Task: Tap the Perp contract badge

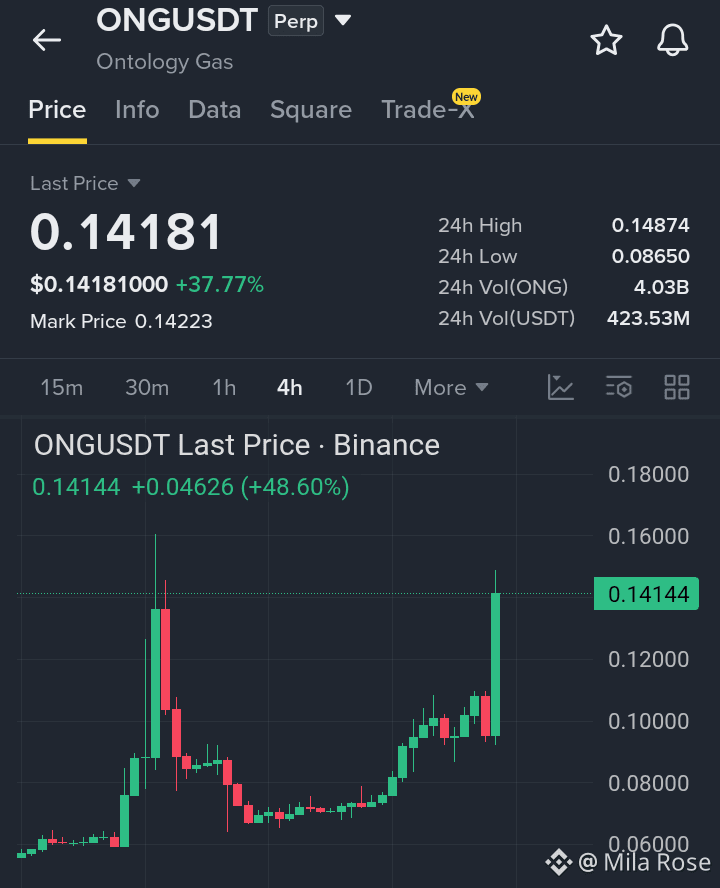Action: 296,21
